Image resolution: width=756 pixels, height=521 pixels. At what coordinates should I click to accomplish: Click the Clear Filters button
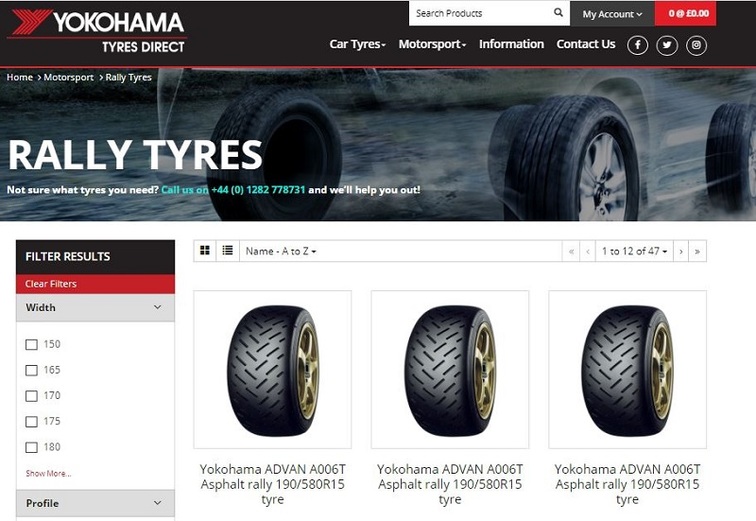coord(95,284)
